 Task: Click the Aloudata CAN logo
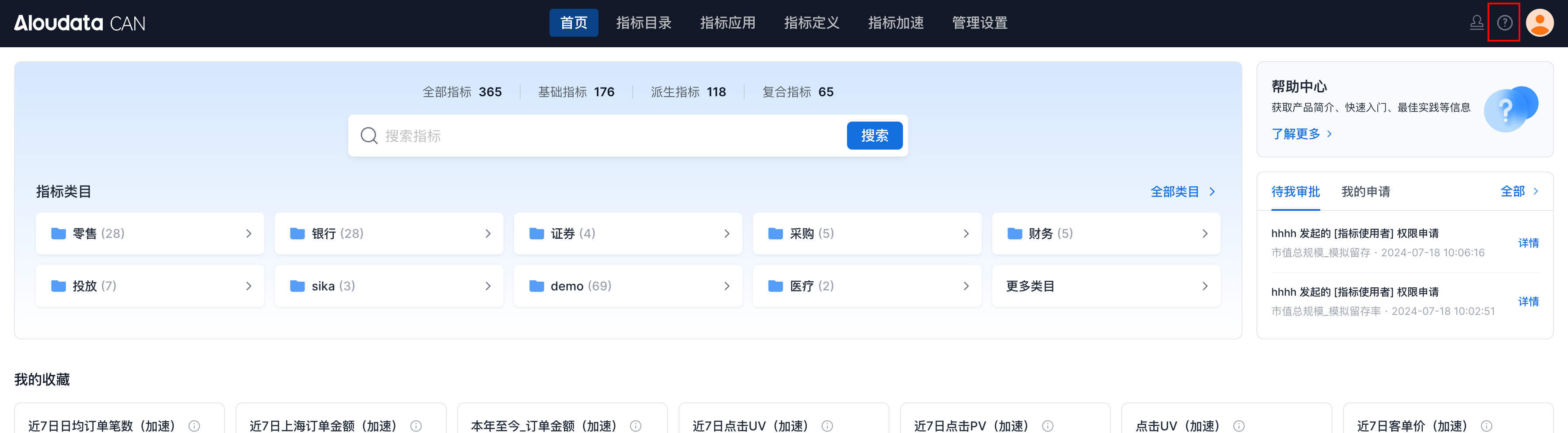[x=80, y=23]
